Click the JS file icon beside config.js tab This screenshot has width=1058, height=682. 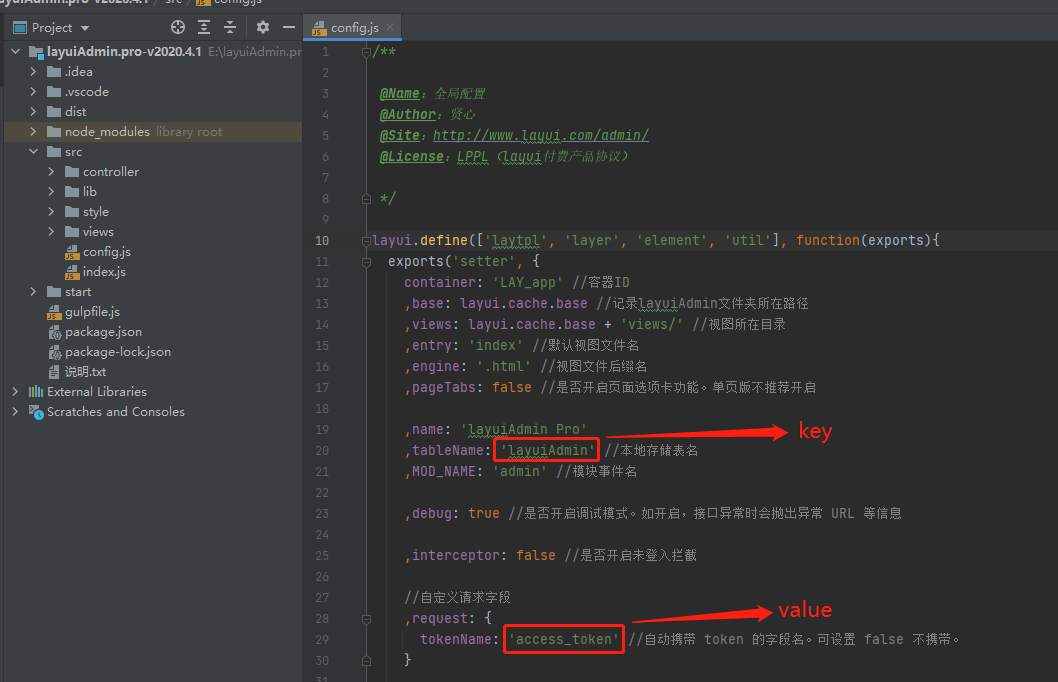tap(318, 28)
